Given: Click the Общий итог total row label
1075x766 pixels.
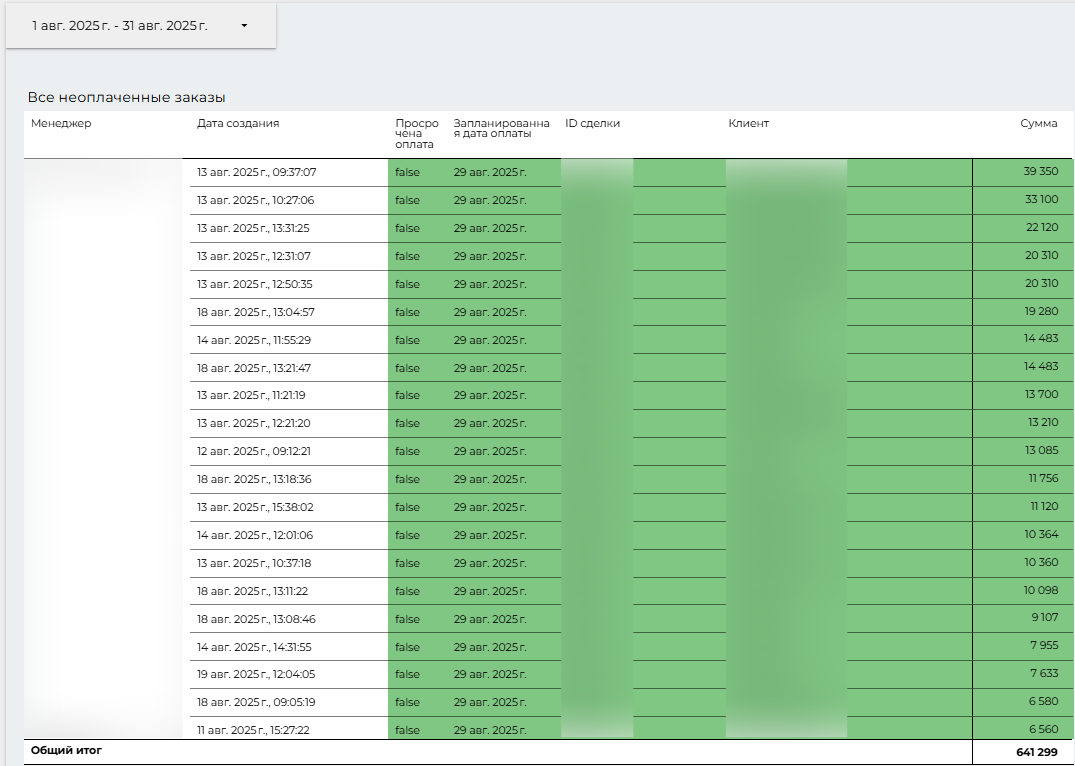Looking at the screenshot, I should pyautogui.click(x=66, y=750).
